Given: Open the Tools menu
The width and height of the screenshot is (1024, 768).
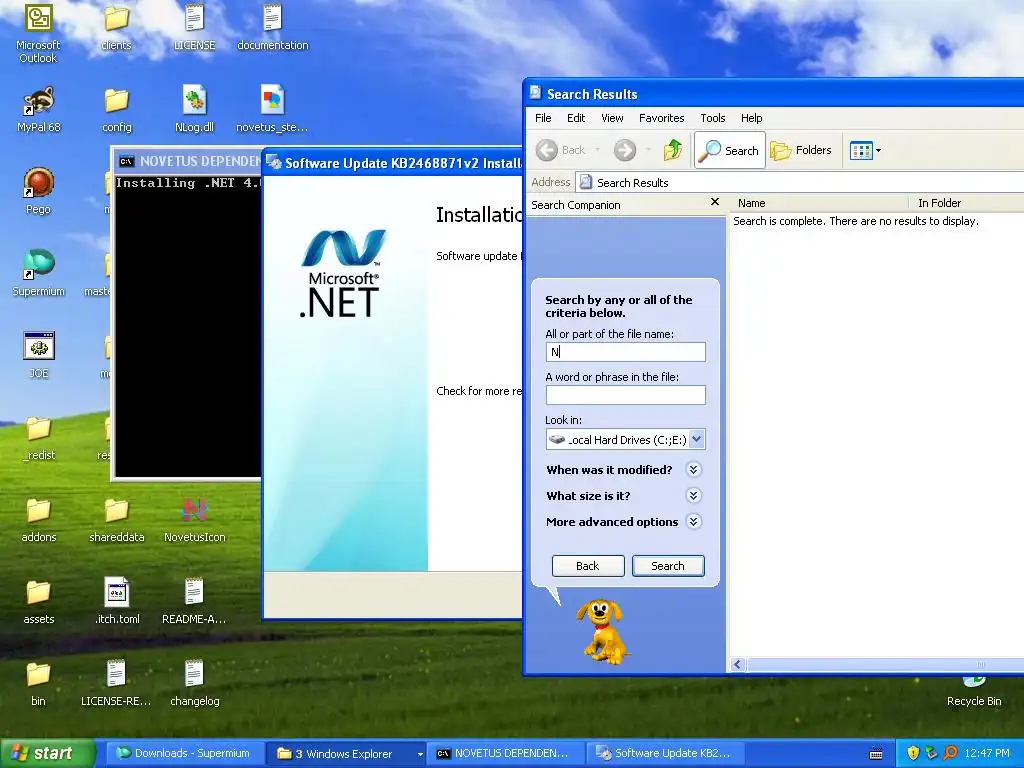Looking at the screenshot, I should pyautogui.click(x=712, y=118).
